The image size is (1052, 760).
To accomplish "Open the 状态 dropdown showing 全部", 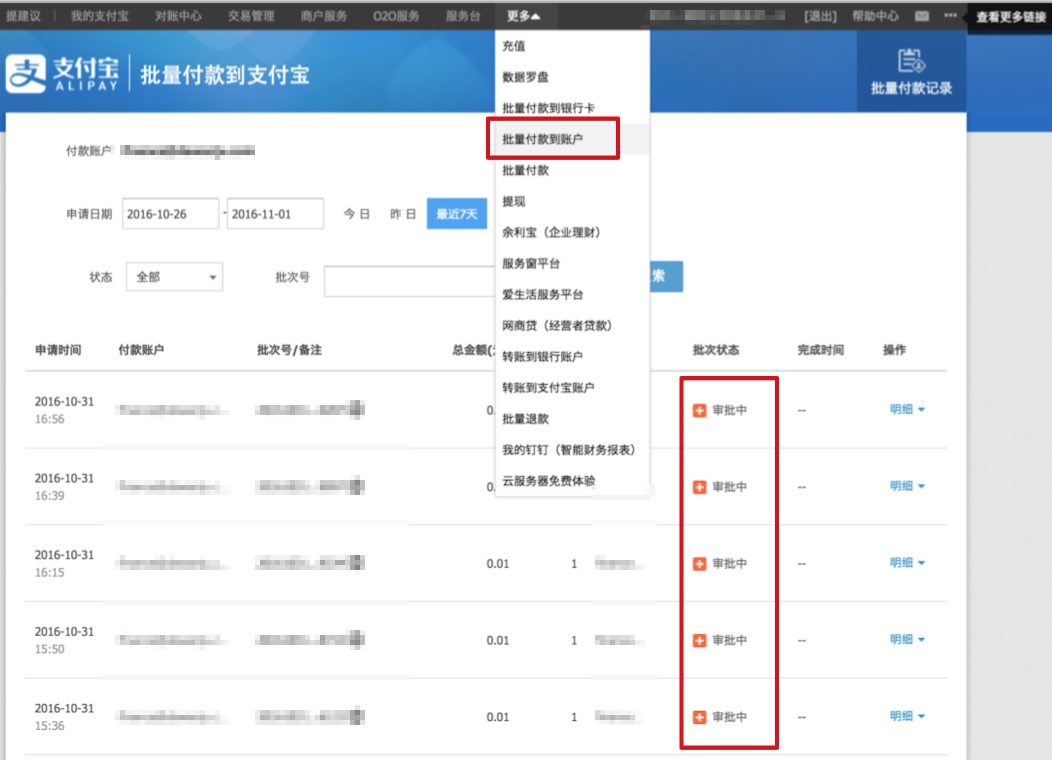I will (174, 277).
